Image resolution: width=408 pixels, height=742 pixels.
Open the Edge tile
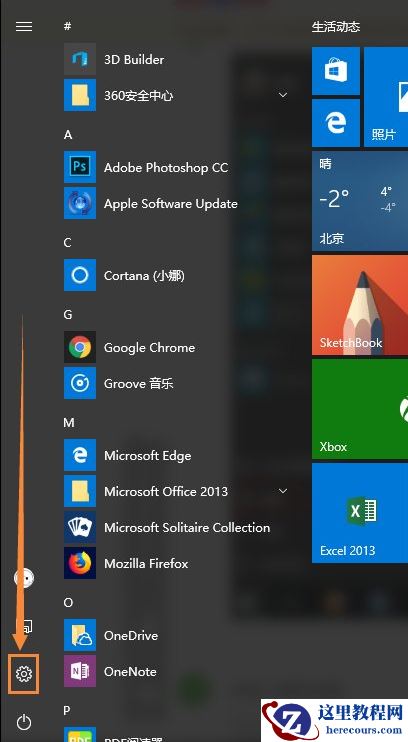336,123
